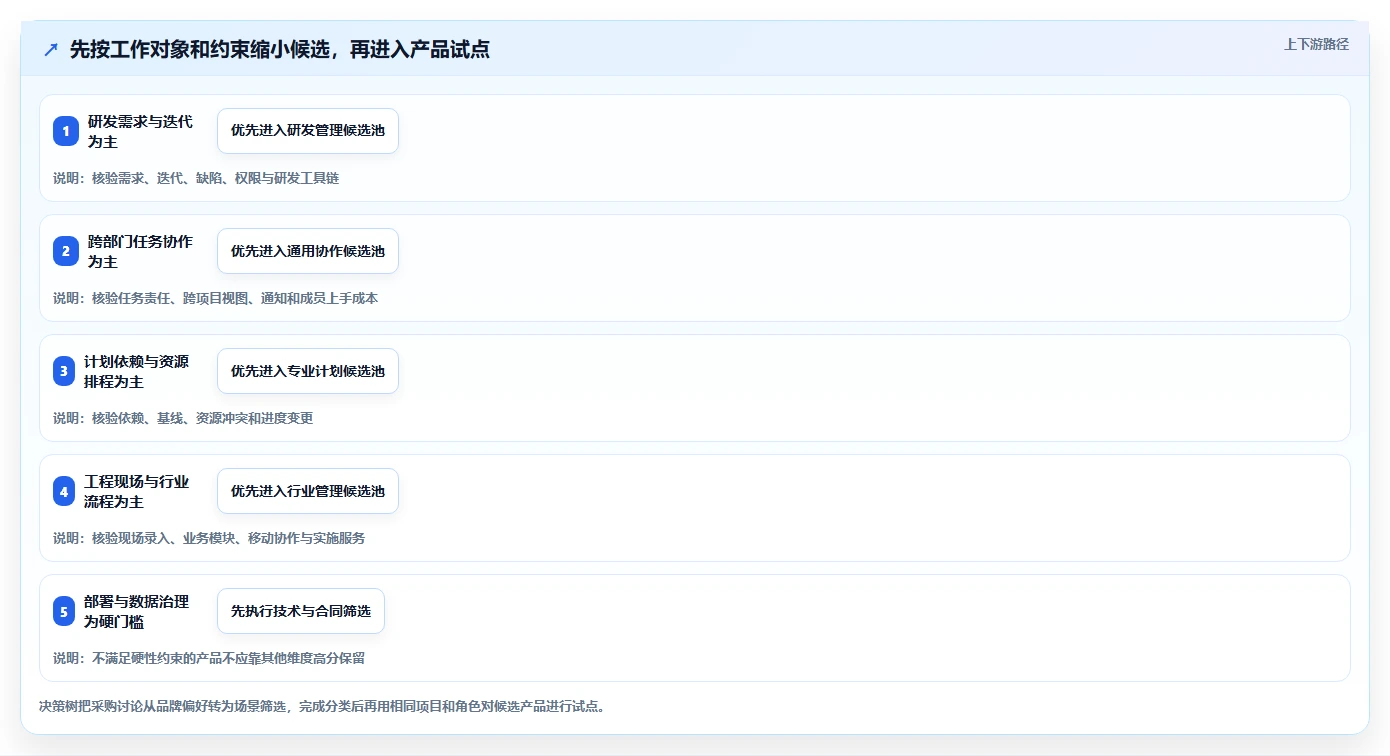Click 先执行技术与合同筛选 button
The height and width of the screenshot is (756, 1390).
coord(301,611)
